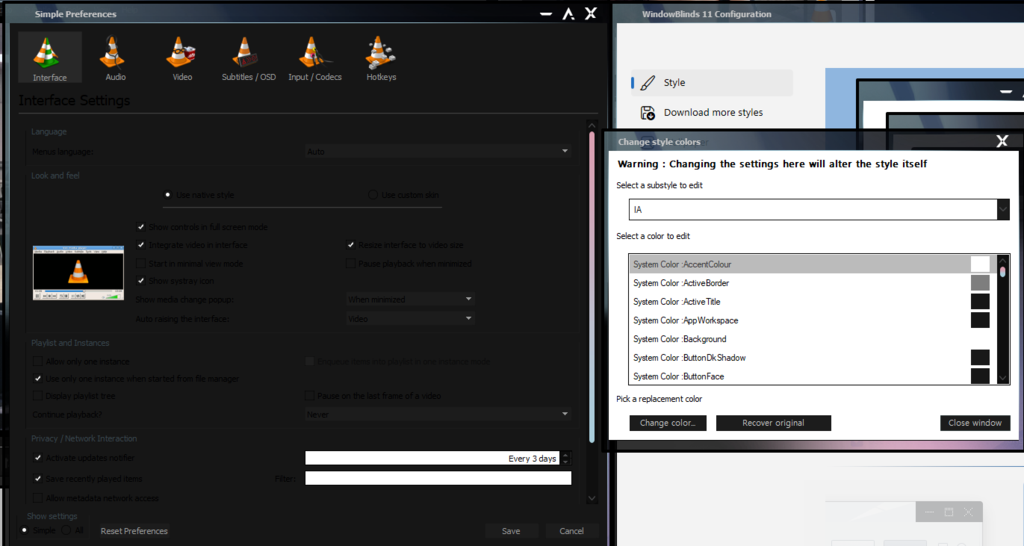This screenshot has width=1024, height=546.
Task: Open the Continue playback dropdown
Action: coord(438,414)
